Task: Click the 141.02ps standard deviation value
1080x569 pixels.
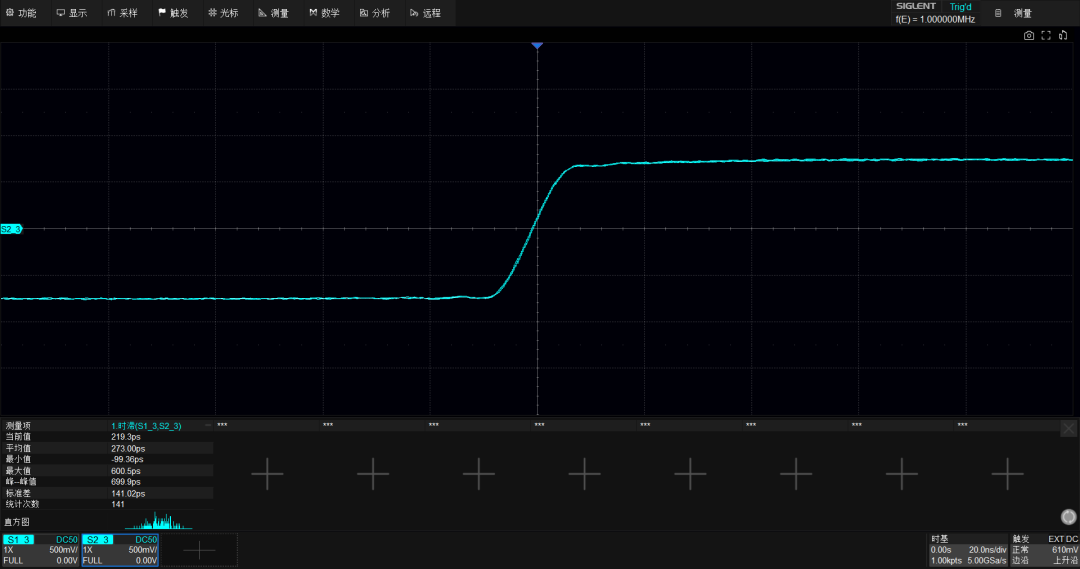Action: [x=127, y=493]
